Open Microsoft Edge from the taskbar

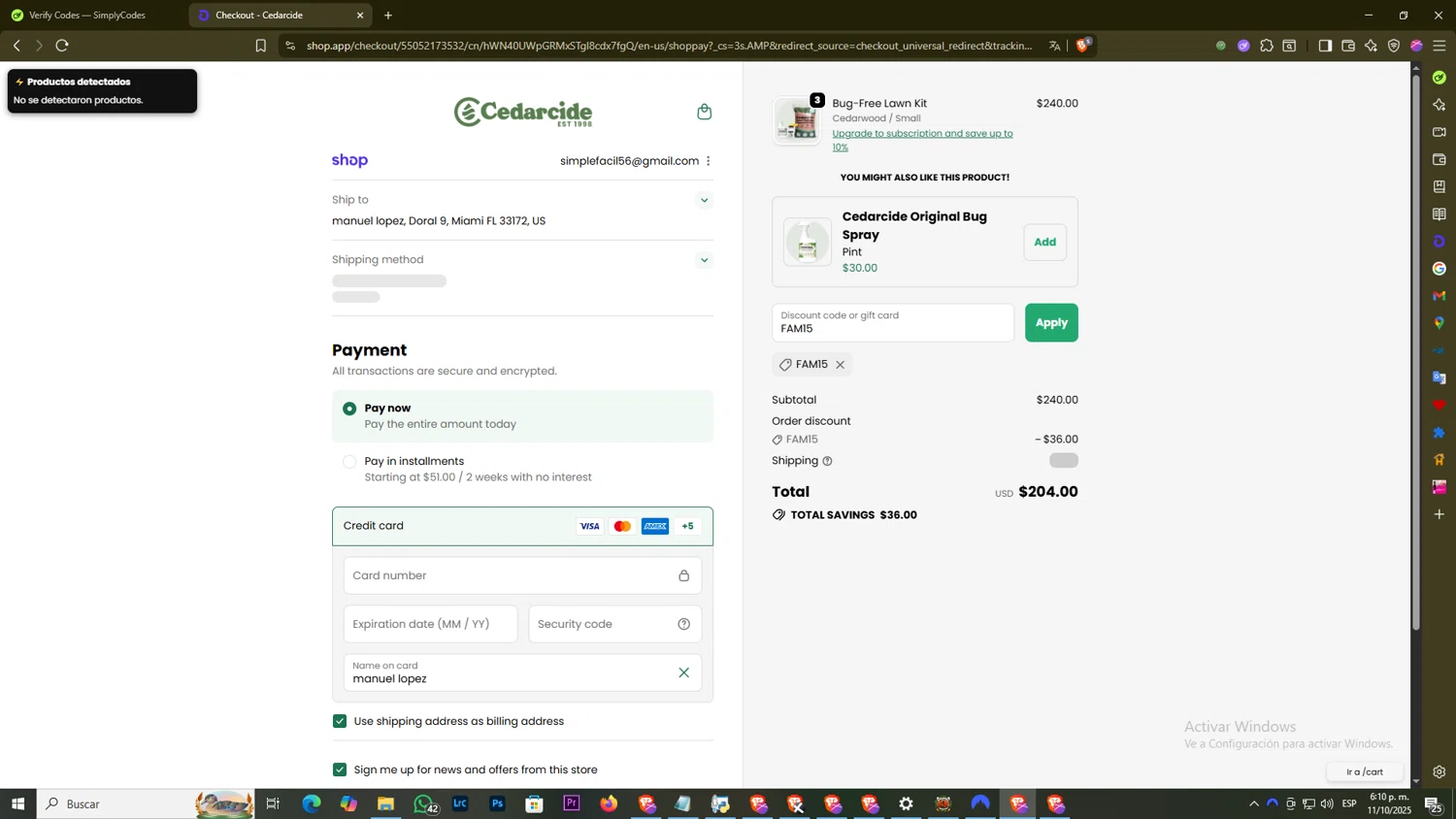coord(311,803)
